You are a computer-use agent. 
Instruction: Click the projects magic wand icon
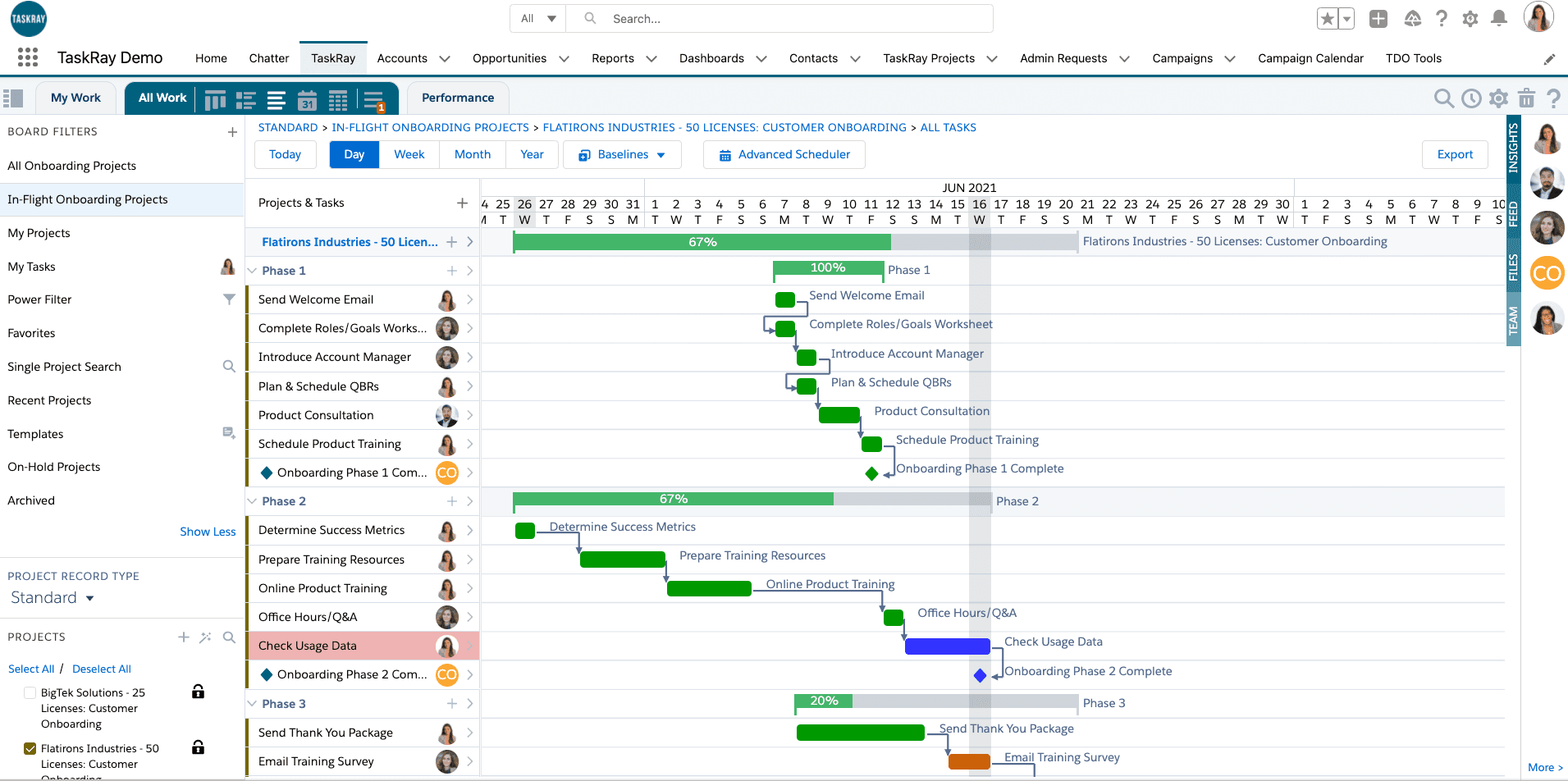click(x=206, y=637)
